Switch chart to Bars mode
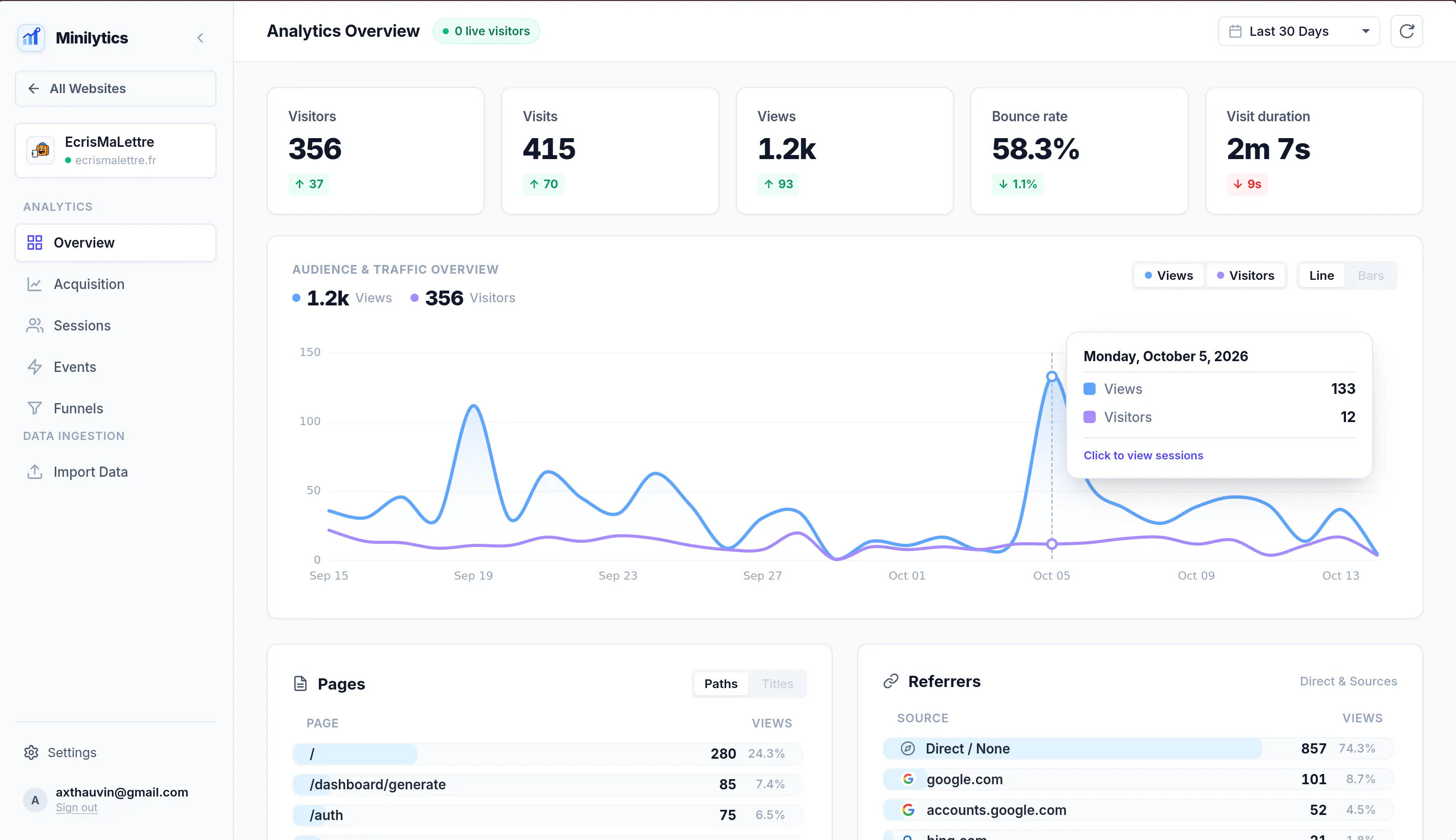 point(1371,276)
